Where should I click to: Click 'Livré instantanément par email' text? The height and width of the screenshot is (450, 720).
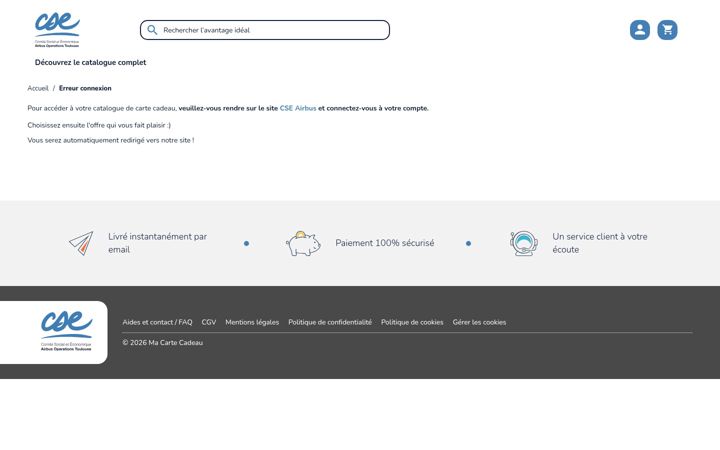[x=158, y=243]
